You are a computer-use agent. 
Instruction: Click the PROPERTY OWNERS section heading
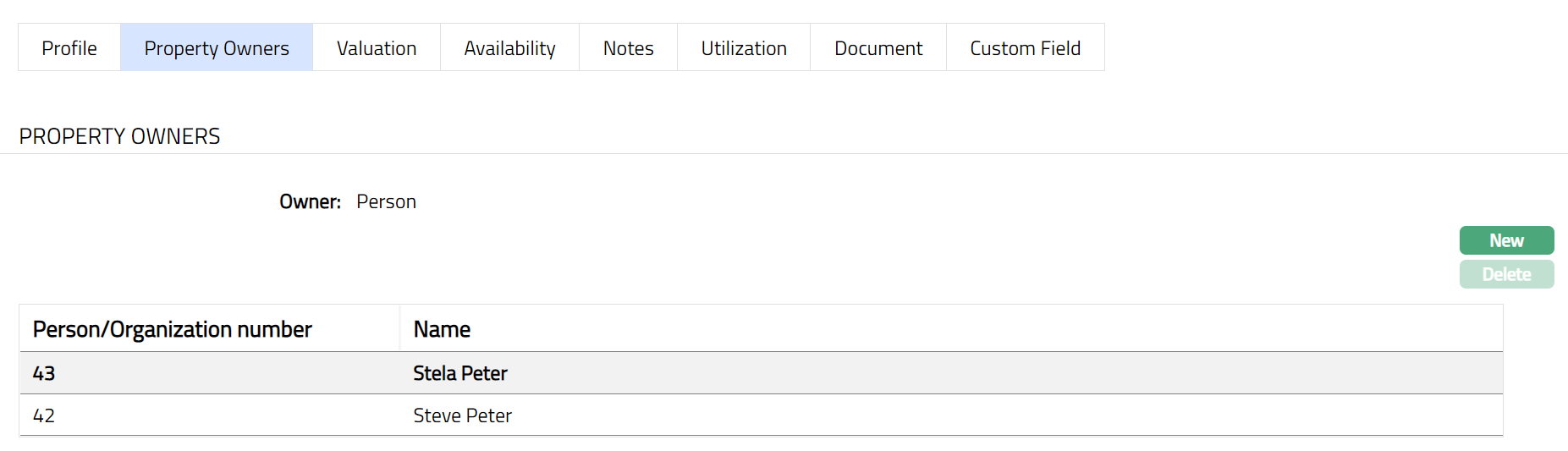(119, 136)
